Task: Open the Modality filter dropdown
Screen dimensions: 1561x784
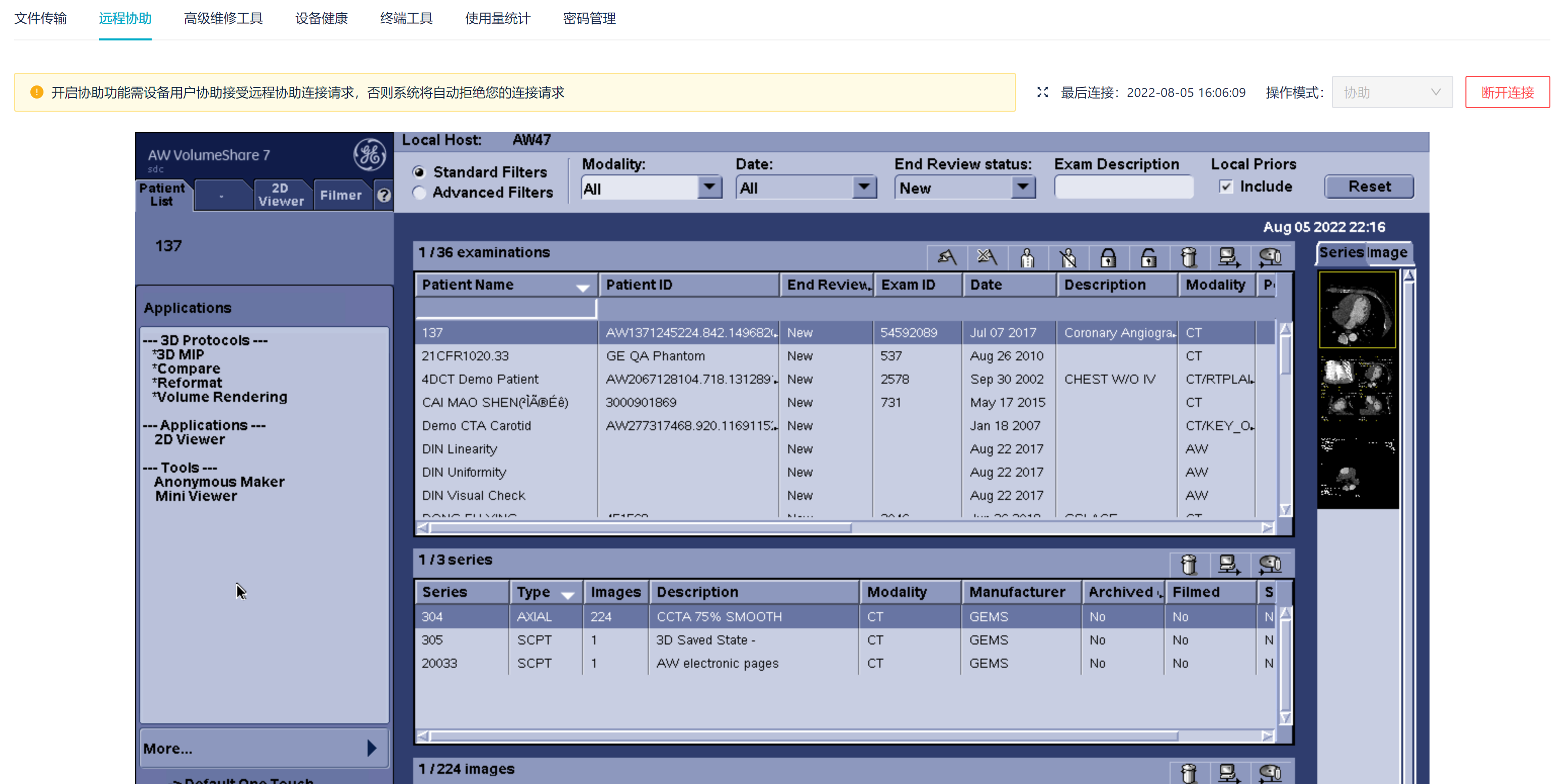Action: pos(708,187)
